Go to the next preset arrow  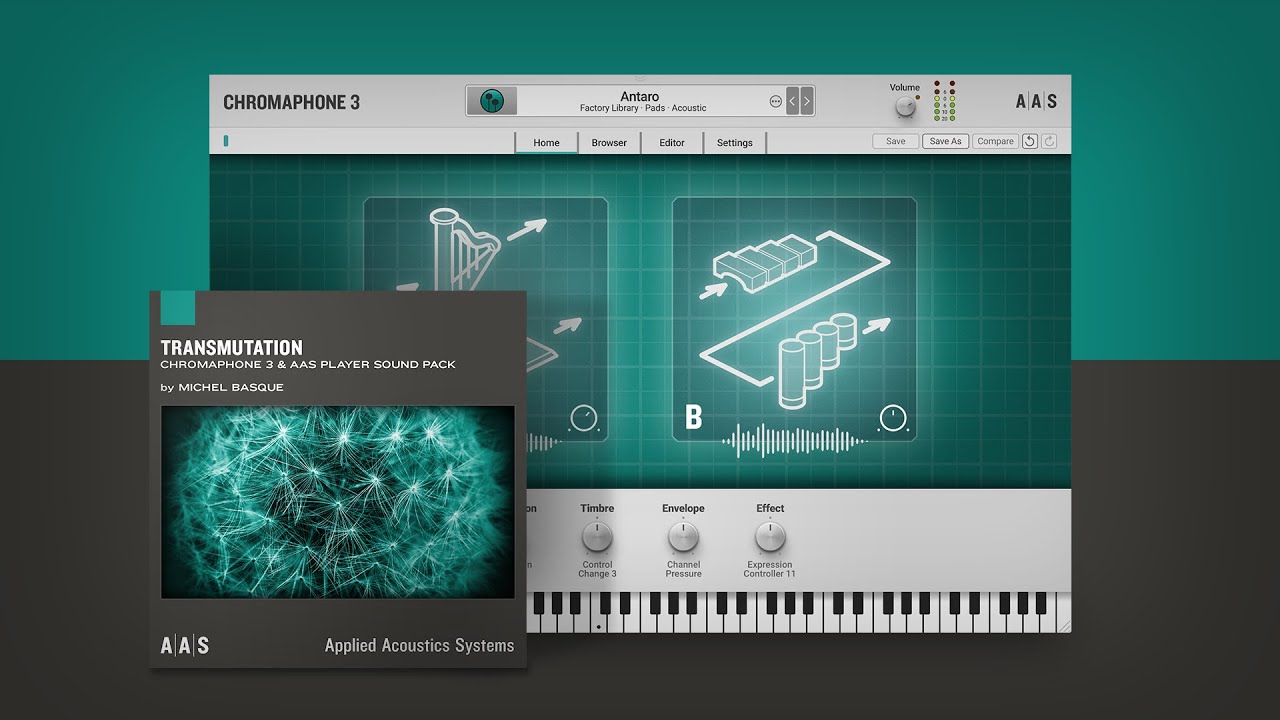click(x=806, y=101)
